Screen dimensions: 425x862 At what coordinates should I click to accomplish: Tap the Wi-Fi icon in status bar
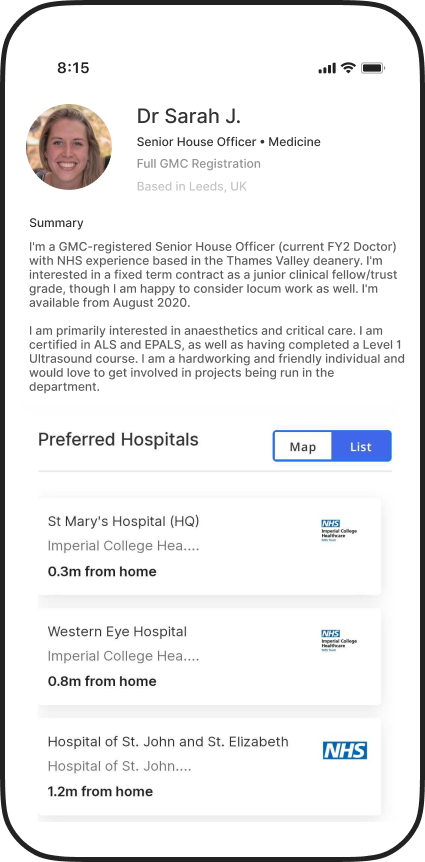tap(348, 68)
